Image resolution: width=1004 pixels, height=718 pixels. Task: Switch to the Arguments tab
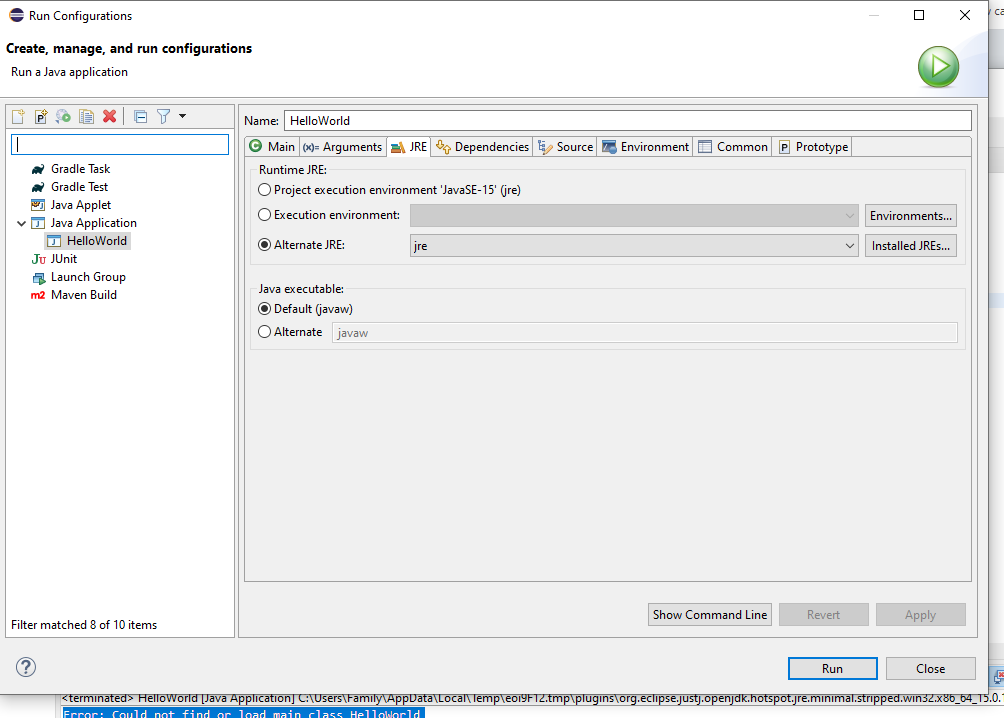point(342,147)
